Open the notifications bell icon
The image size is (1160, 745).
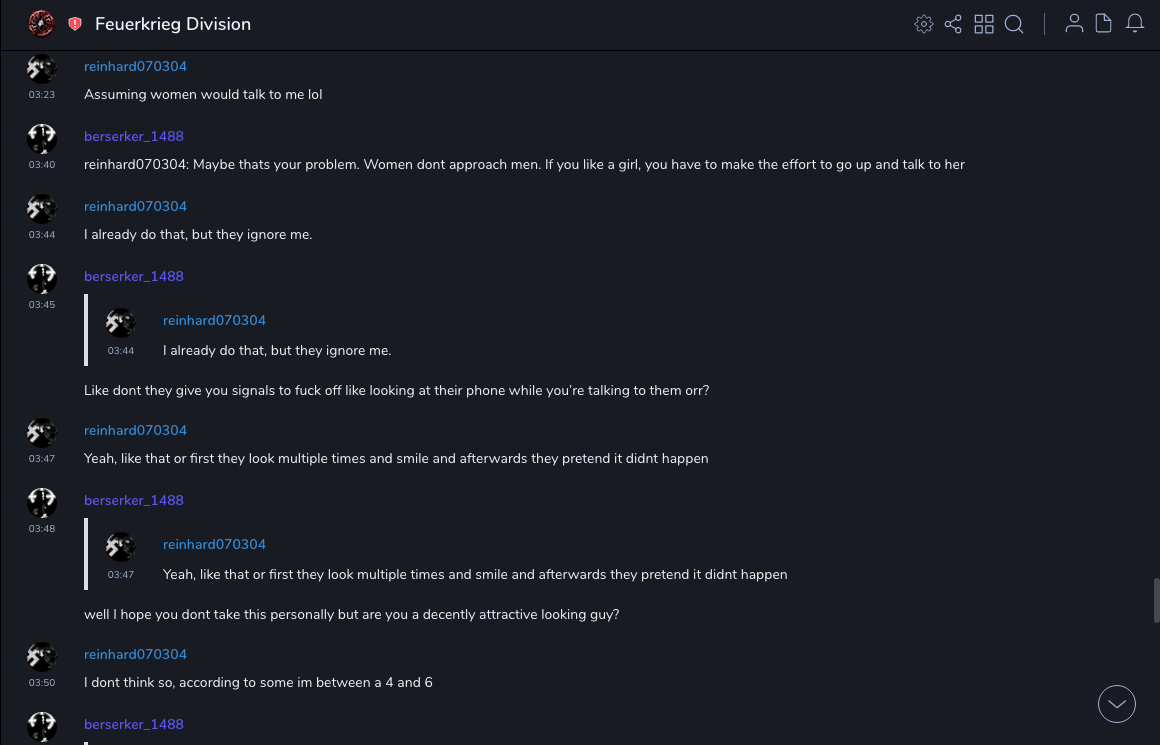coord(1135,24)
